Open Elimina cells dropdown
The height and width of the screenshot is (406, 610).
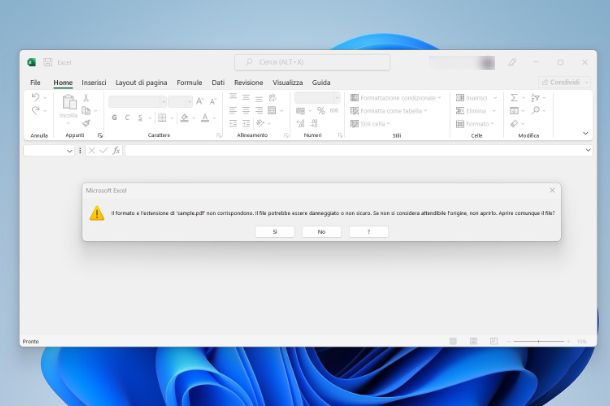(x=476, y=111)
